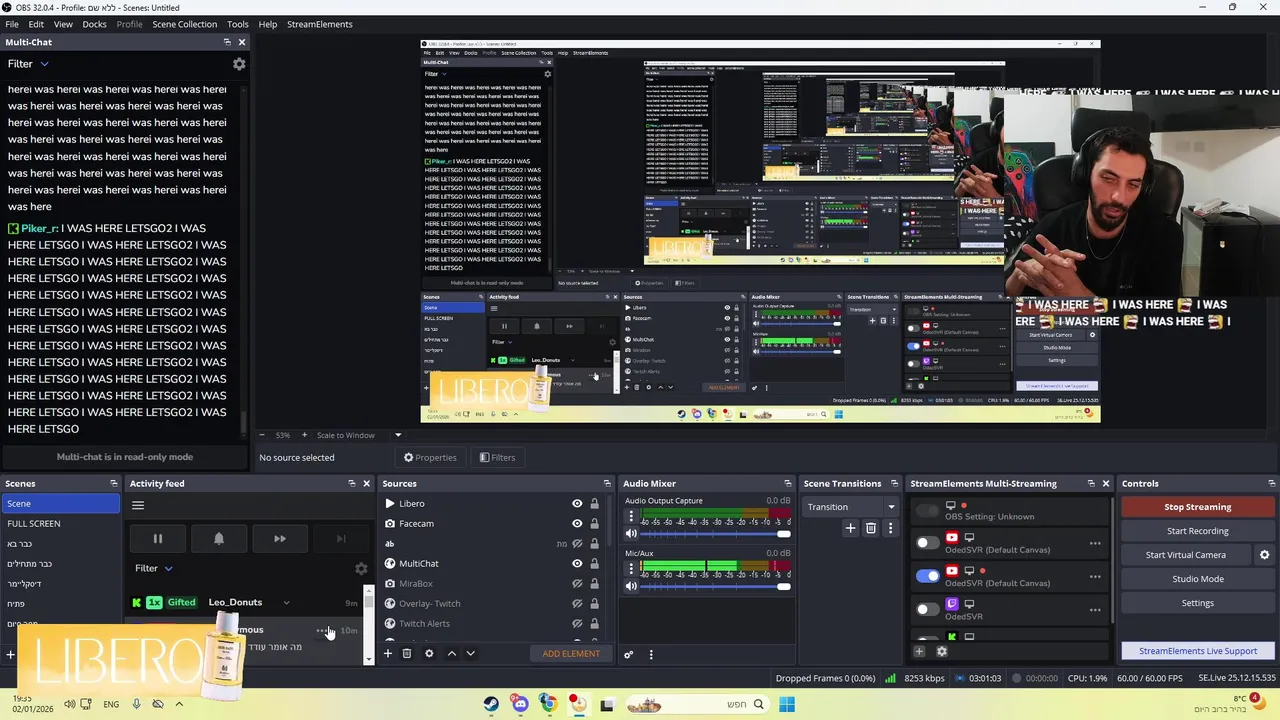Screen dimensions: 1280x720
Task: Open Docks menu
Action: pos(94,24)
